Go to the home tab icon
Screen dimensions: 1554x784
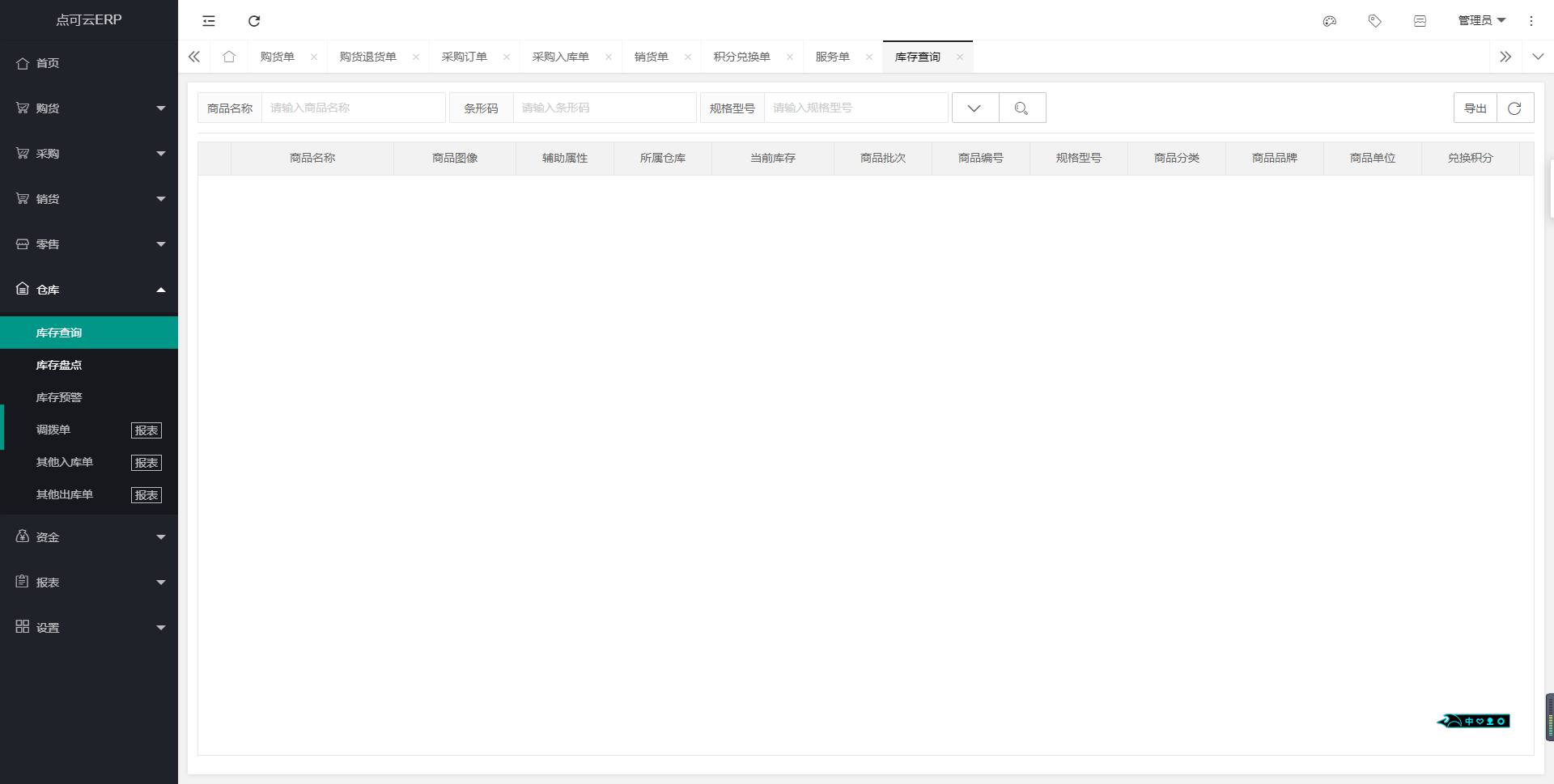pos(229,57)
